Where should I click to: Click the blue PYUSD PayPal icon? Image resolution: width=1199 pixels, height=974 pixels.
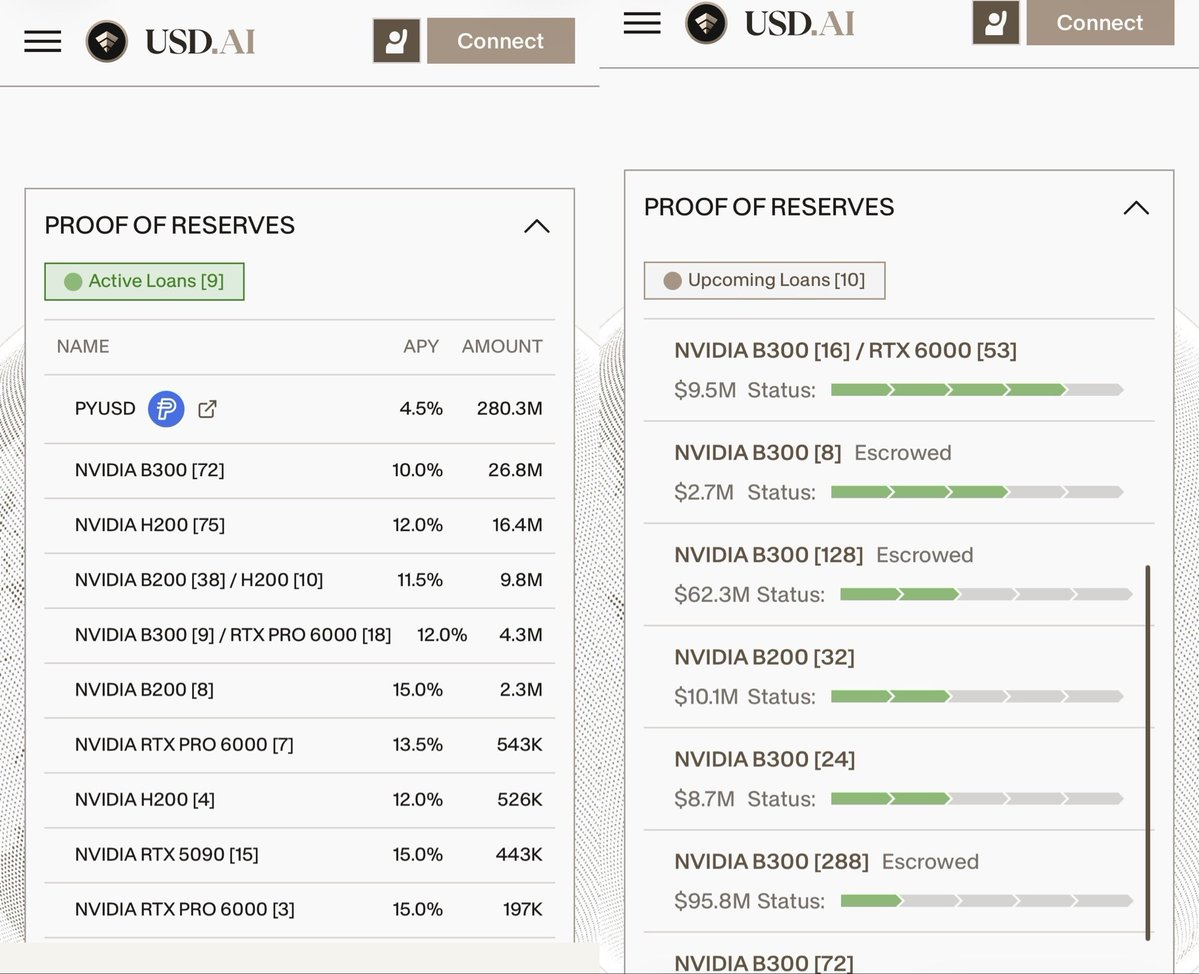click(x=166, y=409)
